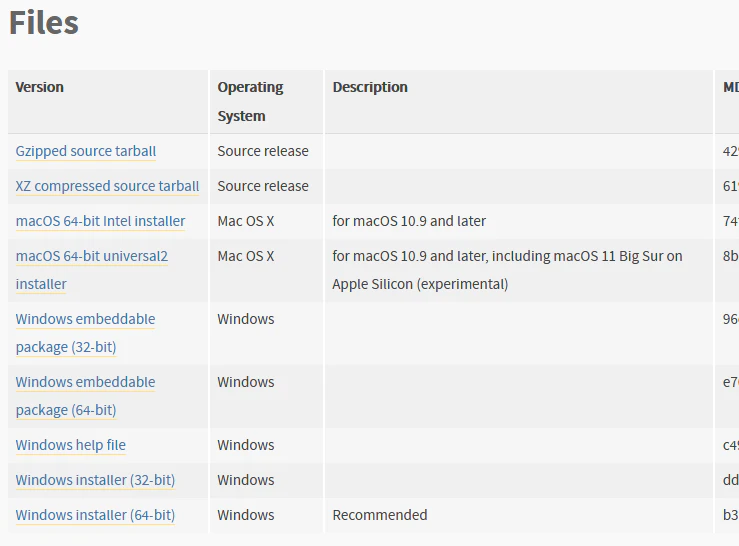Click 'Mac OS X' in Intel installer row
This screenshot has height=546, width=739.
pos(246,221)
